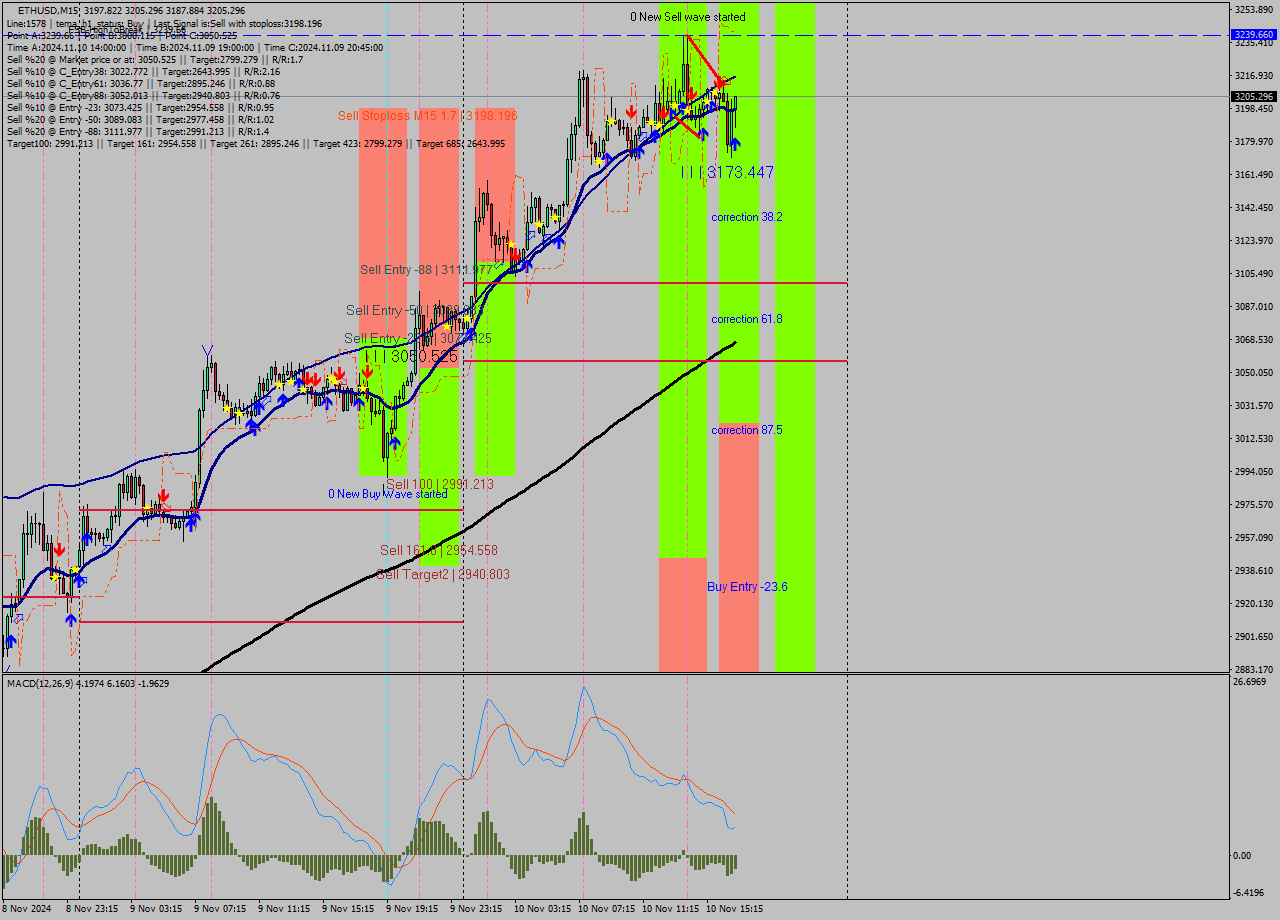Click the '9 Nov 11:15' time axis label
This screenshot has width=1280, height=920.
(285, 909)
